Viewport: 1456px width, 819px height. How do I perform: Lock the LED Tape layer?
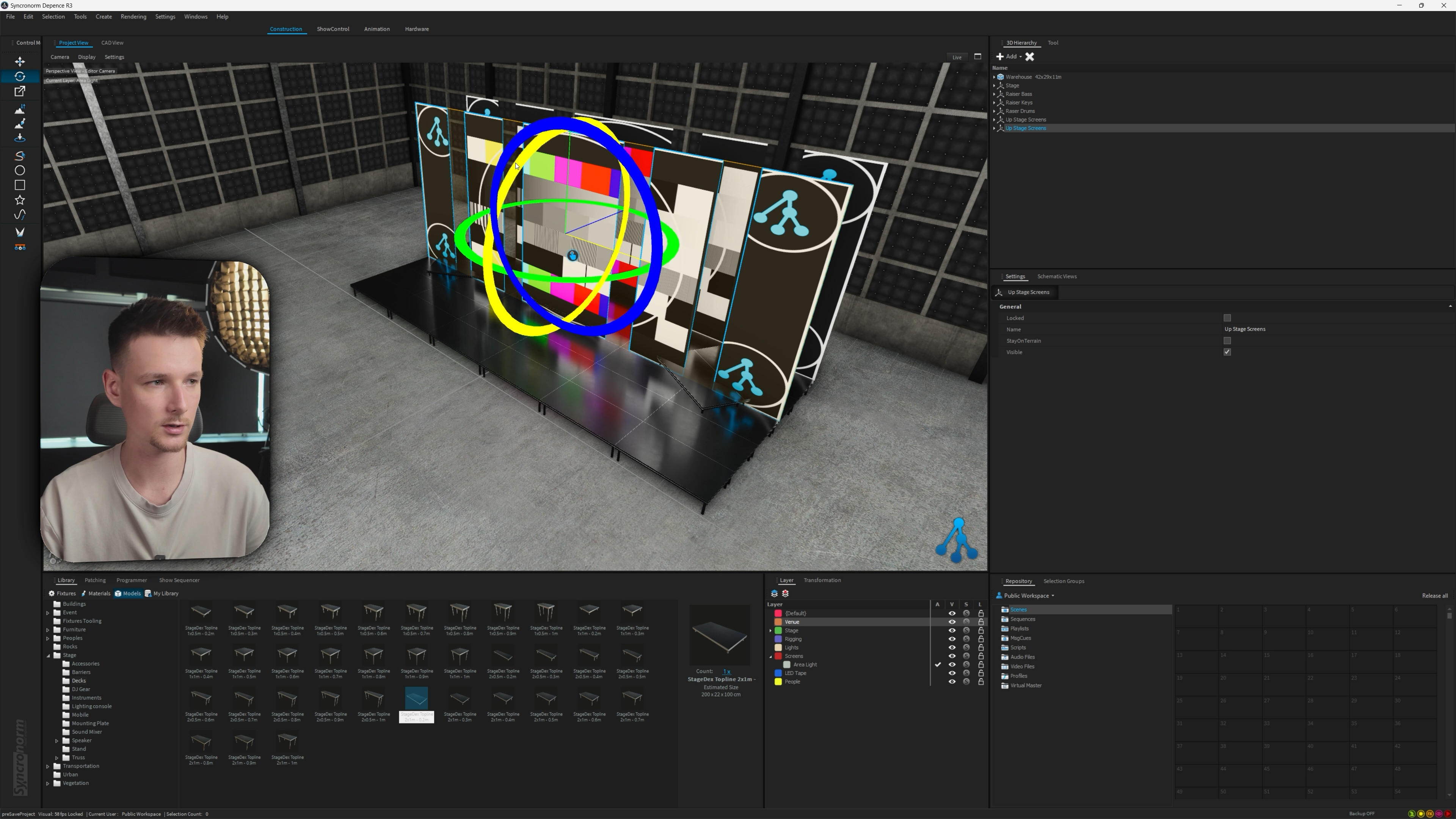(x=981, y=673)
